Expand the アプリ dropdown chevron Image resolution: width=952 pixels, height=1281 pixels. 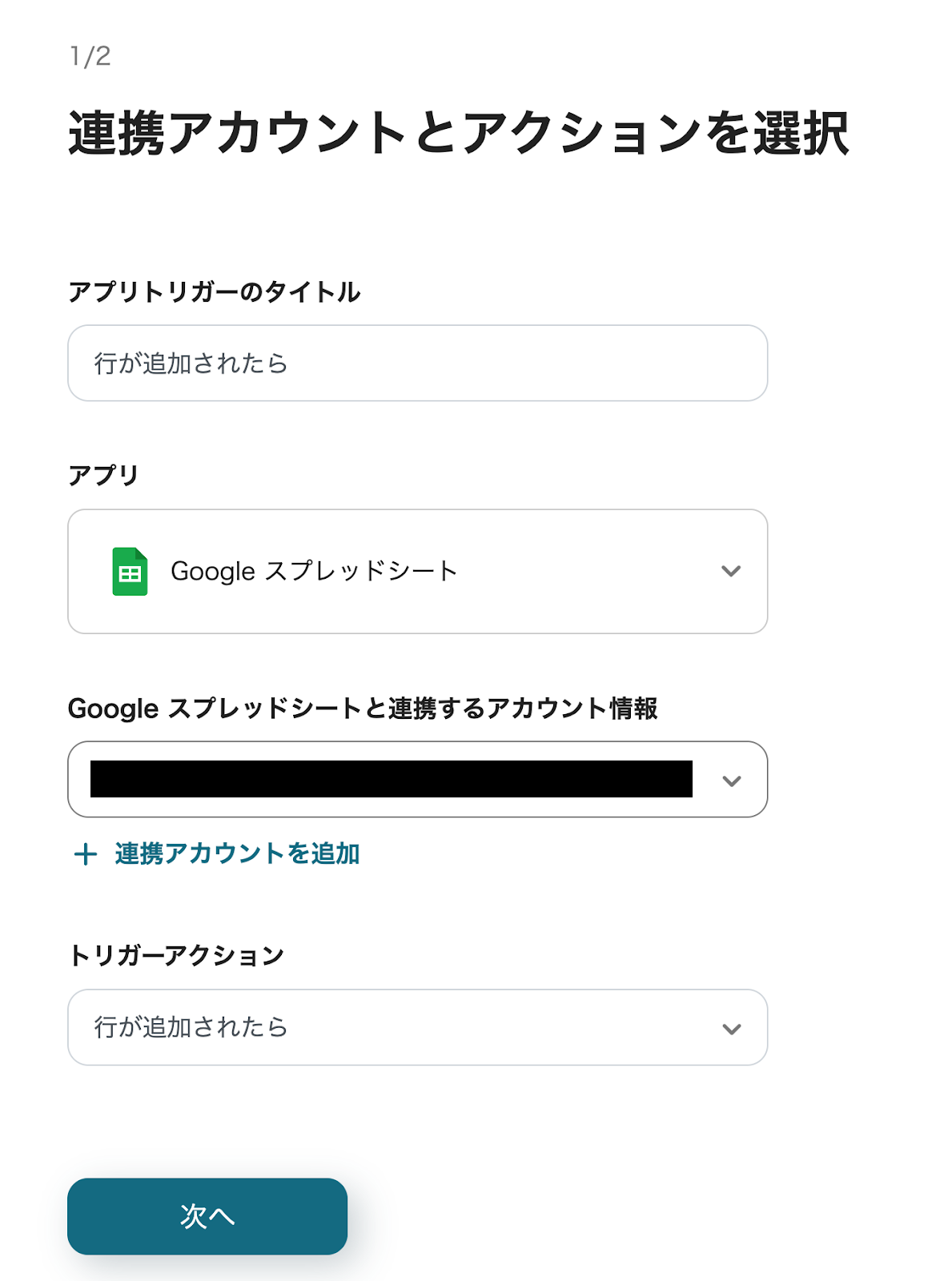click(x=731, y=572)
